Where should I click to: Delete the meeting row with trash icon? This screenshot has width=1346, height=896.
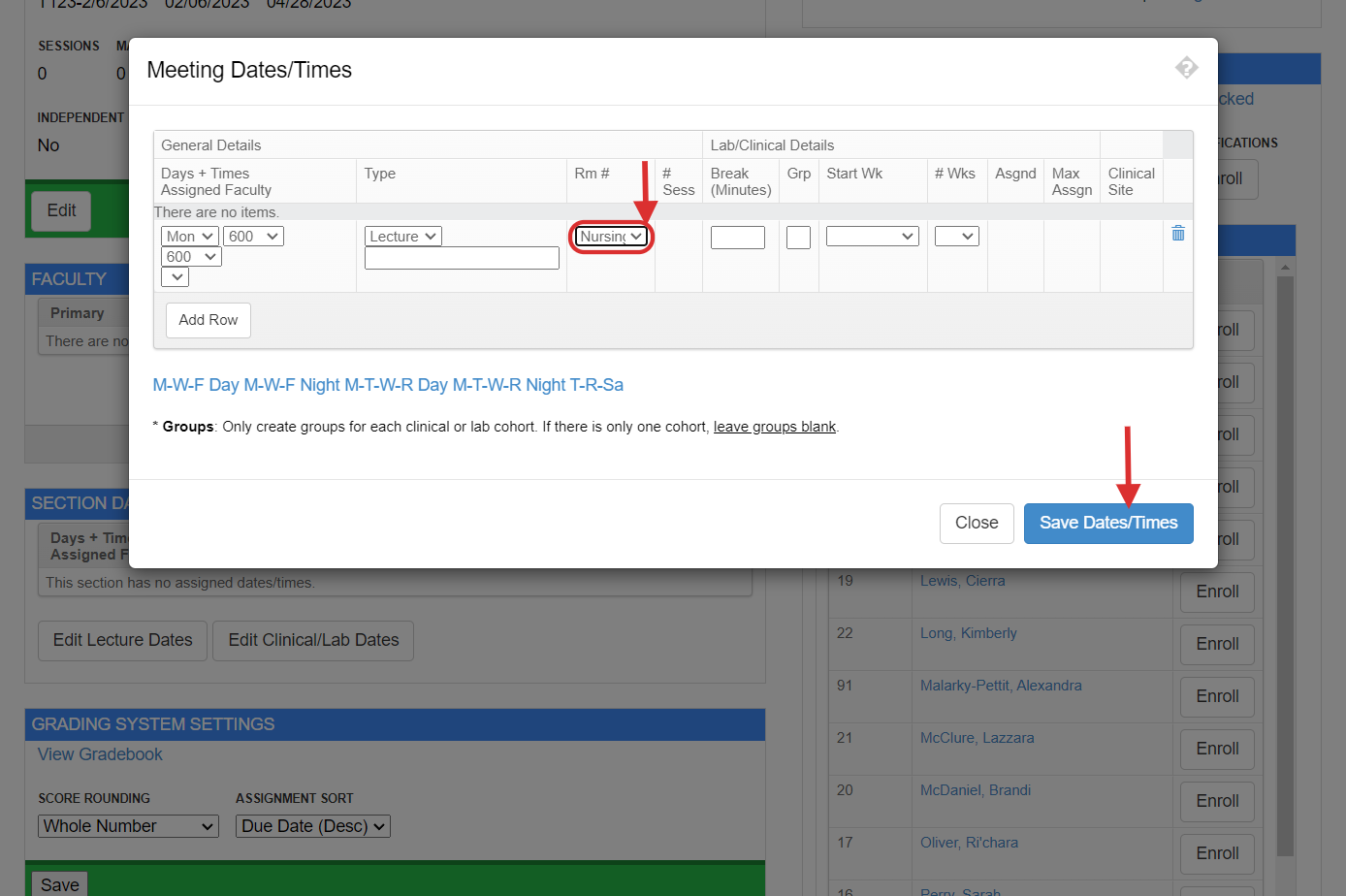pos(1177,233)
